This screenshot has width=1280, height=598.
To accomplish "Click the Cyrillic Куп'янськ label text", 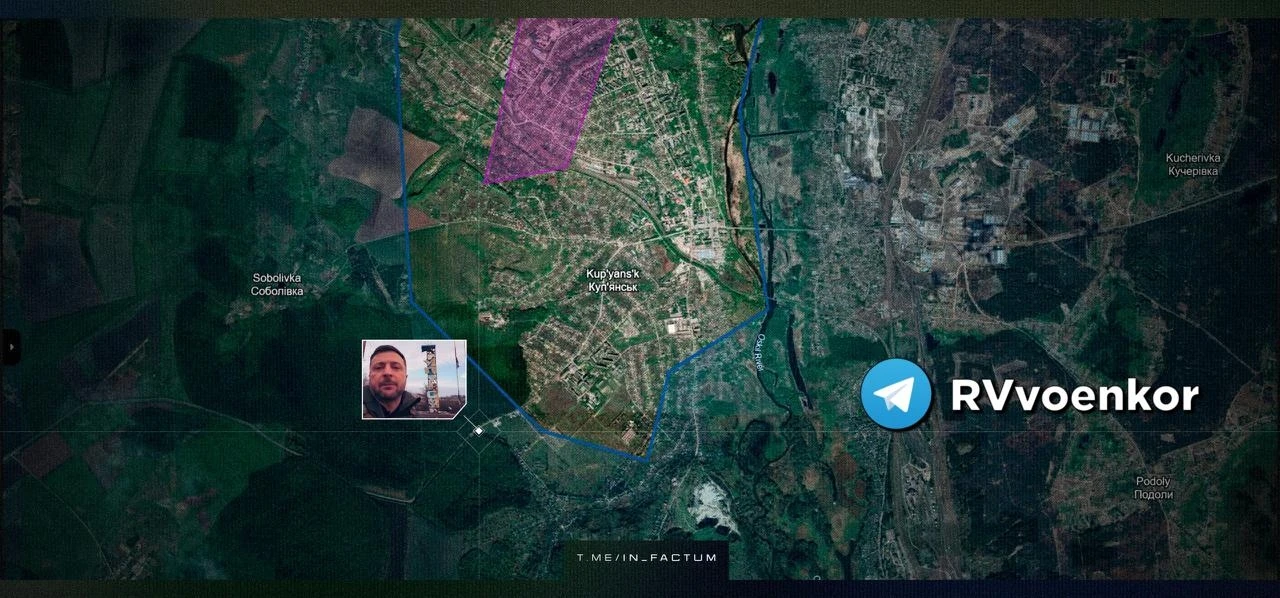I will [x=611, y=287].
